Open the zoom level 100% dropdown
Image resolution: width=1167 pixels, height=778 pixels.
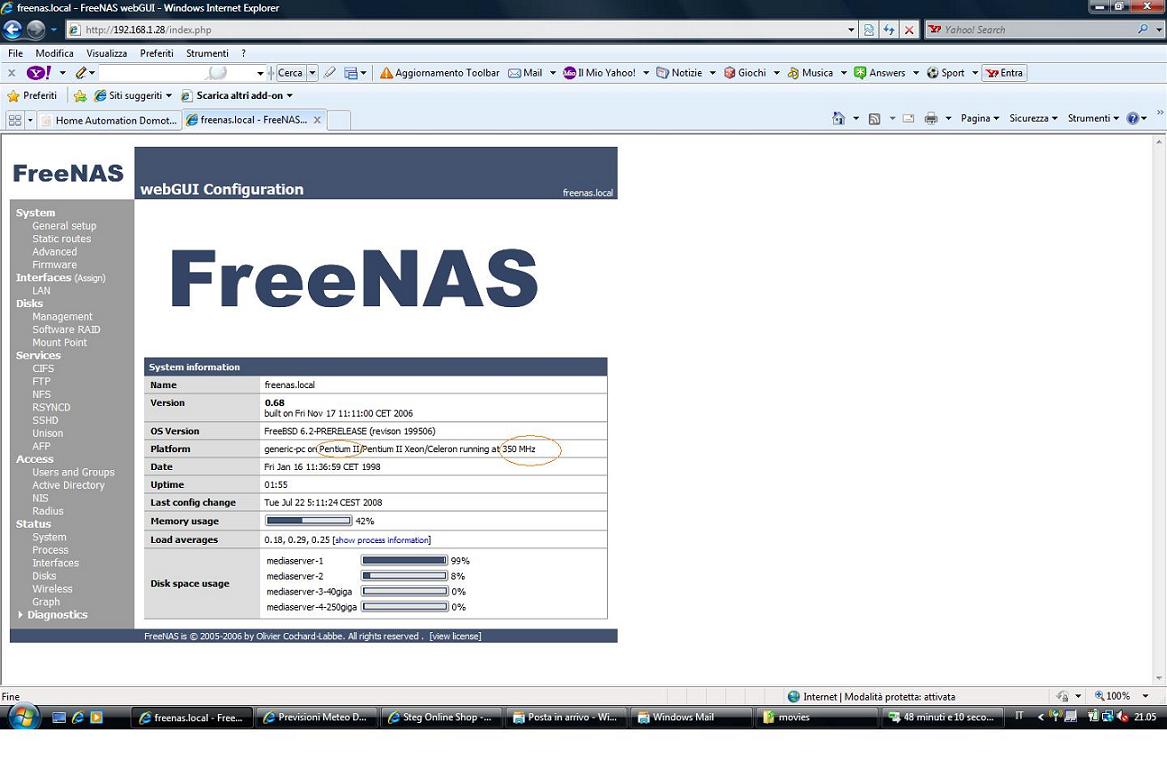click(x=1145, y=696)
